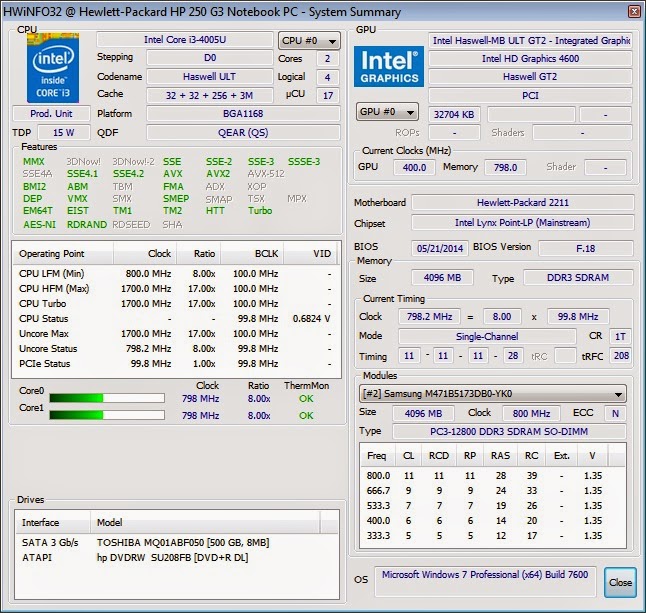Select the PCIe Status row
The width and height of the screenshot is (646, 613).
tap(175, 364)
